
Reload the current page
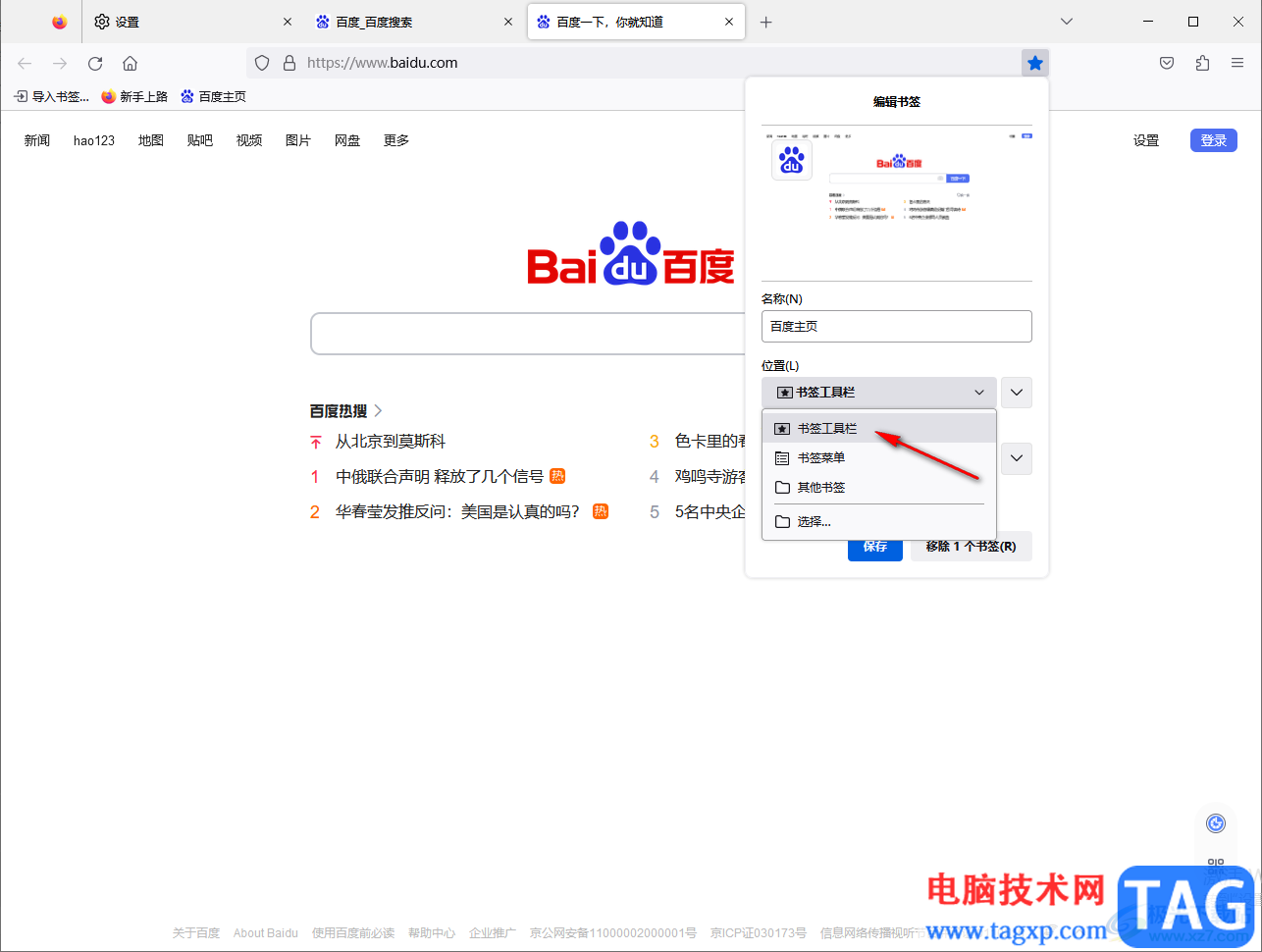(x=95, y=63)
